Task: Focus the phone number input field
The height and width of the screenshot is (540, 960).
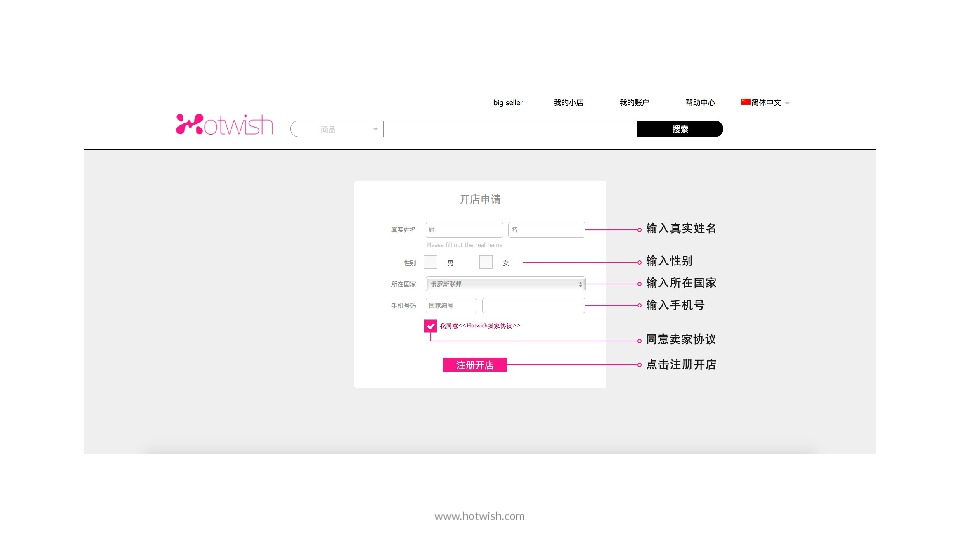Action: click(x=534, y=305)
